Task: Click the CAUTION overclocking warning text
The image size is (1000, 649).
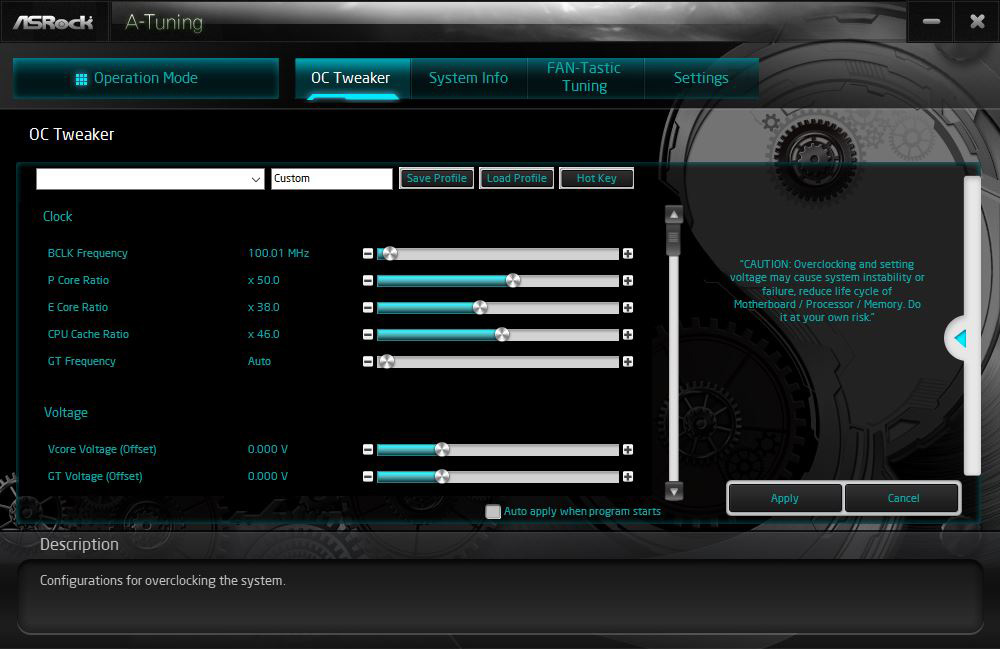Action: point(827,291)
